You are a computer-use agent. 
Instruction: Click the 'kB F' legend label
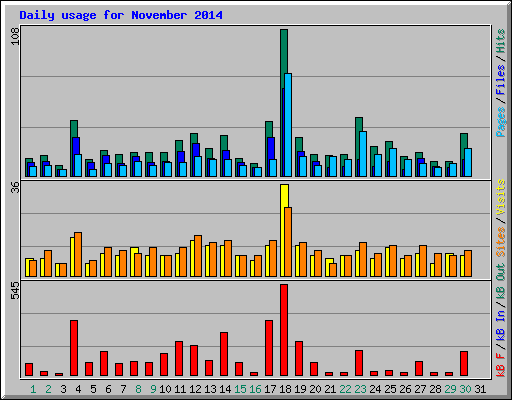coord(501,365)
